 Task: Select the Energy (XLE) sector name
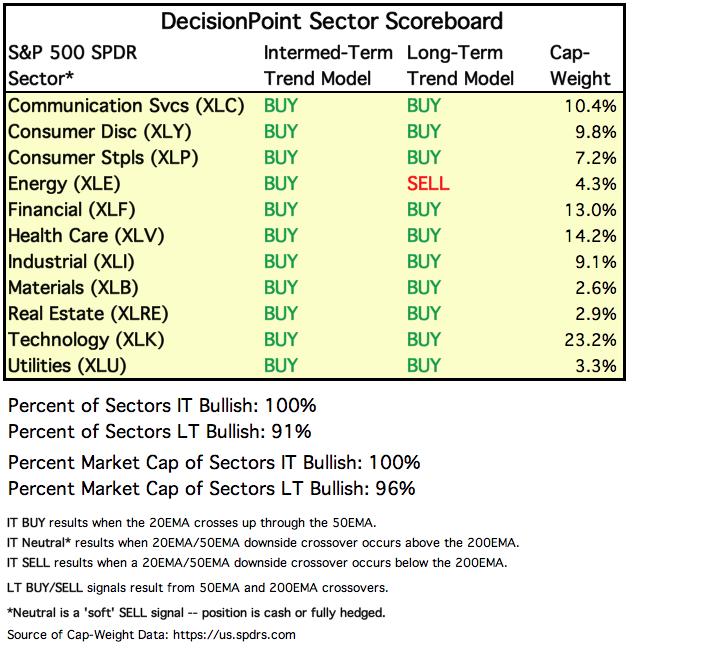click(x=64, y=183)
